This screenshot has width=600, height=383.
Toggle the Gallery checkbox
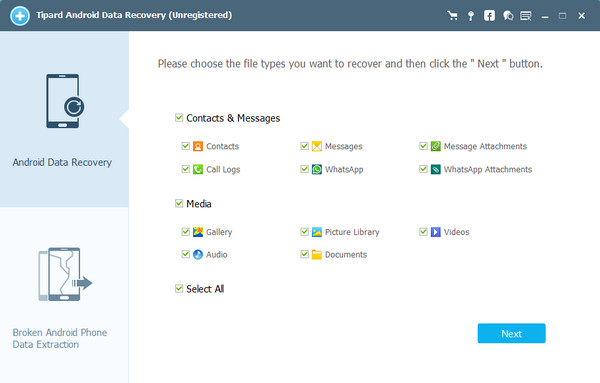click(186, 231)
